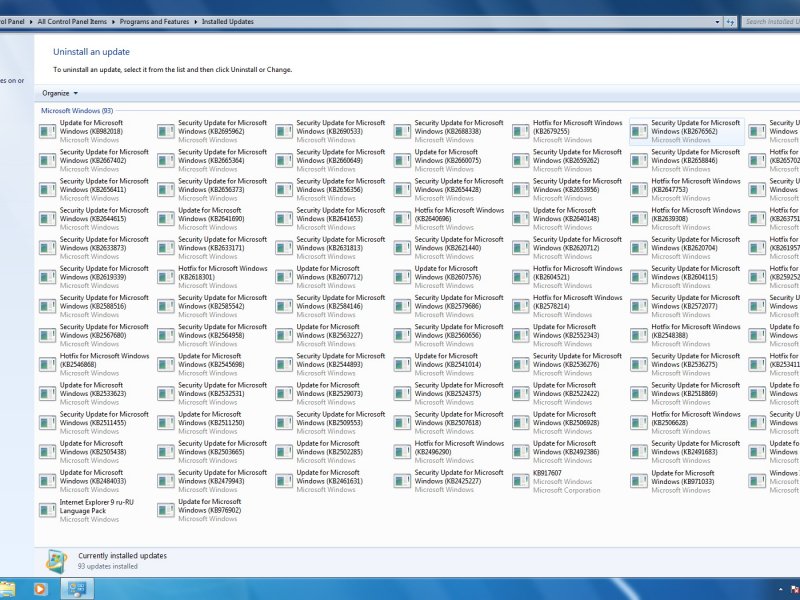Select the icon beside Update KB2641690
800x600 pixels.
(166, 219)
